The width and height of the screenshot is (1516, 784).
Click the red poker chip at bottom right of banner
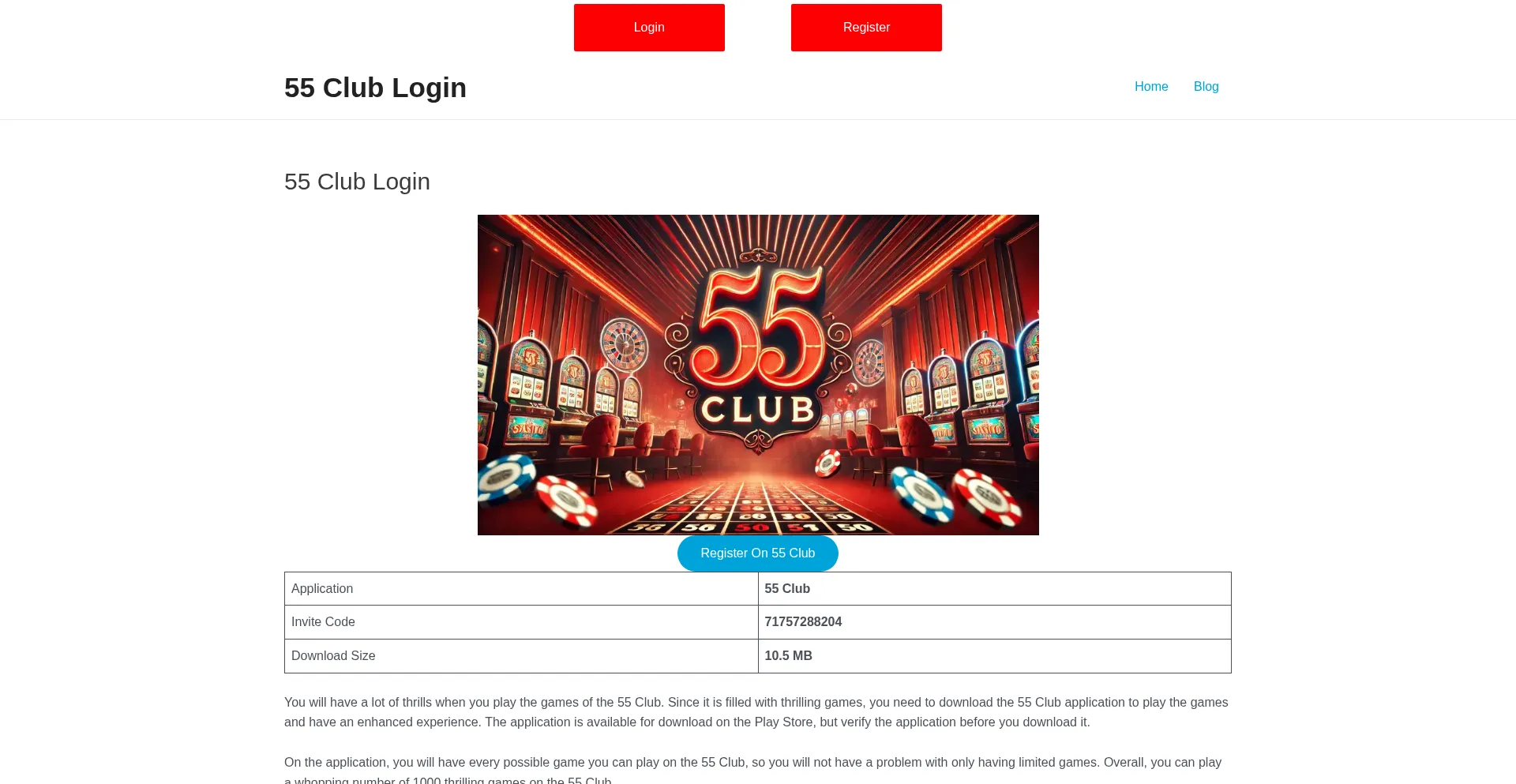pos(985,497)
